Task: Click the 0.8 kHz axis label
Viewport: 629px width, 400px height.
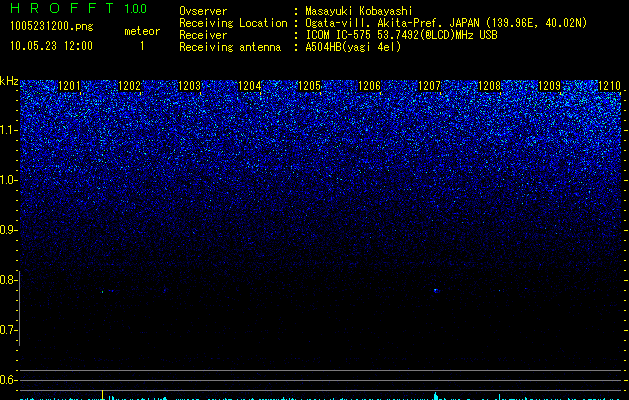Action: click(x=8, y=280)
